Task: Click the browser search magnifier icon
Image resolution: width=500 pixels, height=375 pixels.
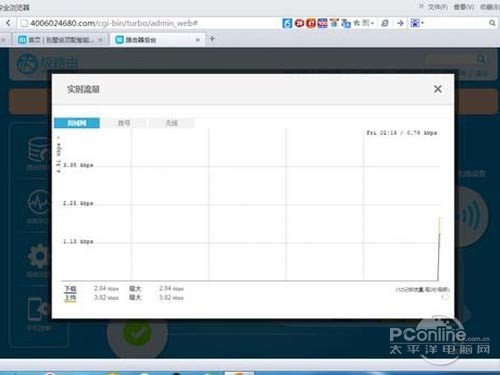Action: pyautogui.click(x=492, y=23)
